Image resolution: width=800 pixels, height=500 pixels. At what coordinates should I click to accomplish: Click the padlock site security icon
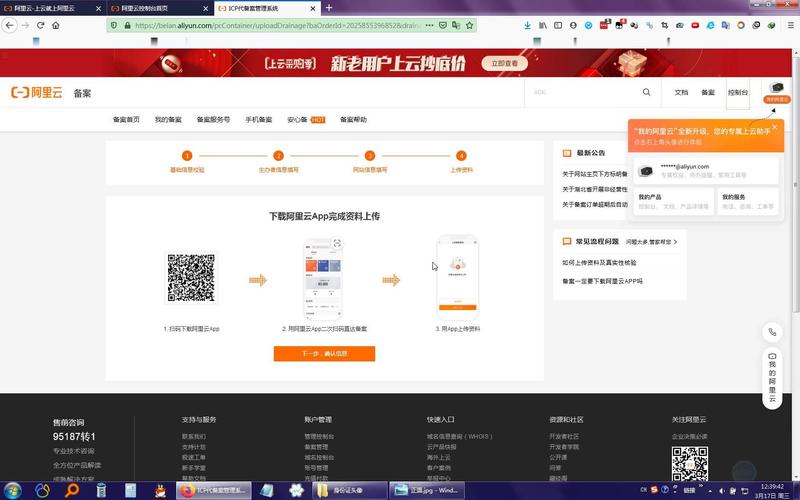127,25
